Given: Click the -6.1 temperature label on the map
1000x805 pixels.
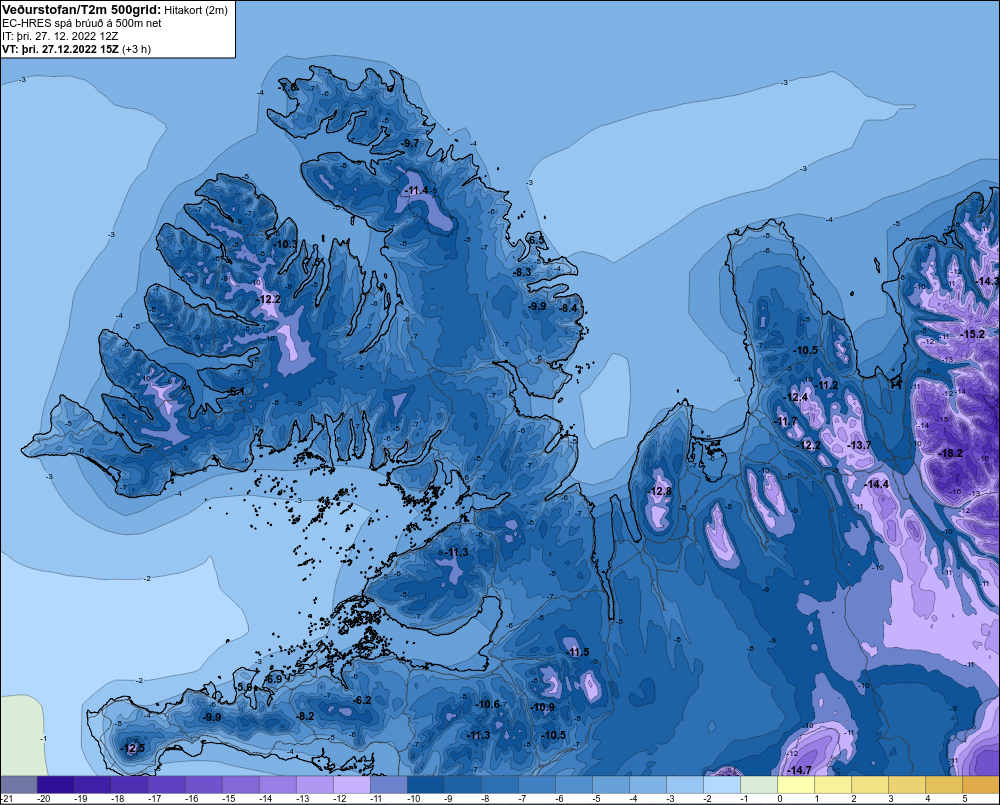Looking at the screenshot, I should coord(235,392).
